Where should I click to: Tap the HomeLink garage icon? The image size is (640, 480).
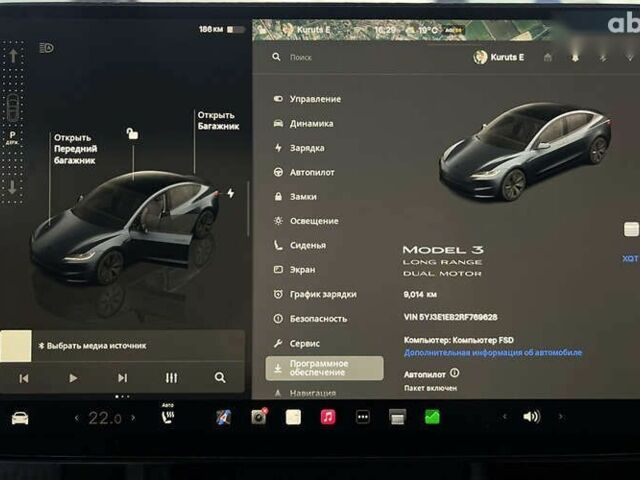click(548, 58)
